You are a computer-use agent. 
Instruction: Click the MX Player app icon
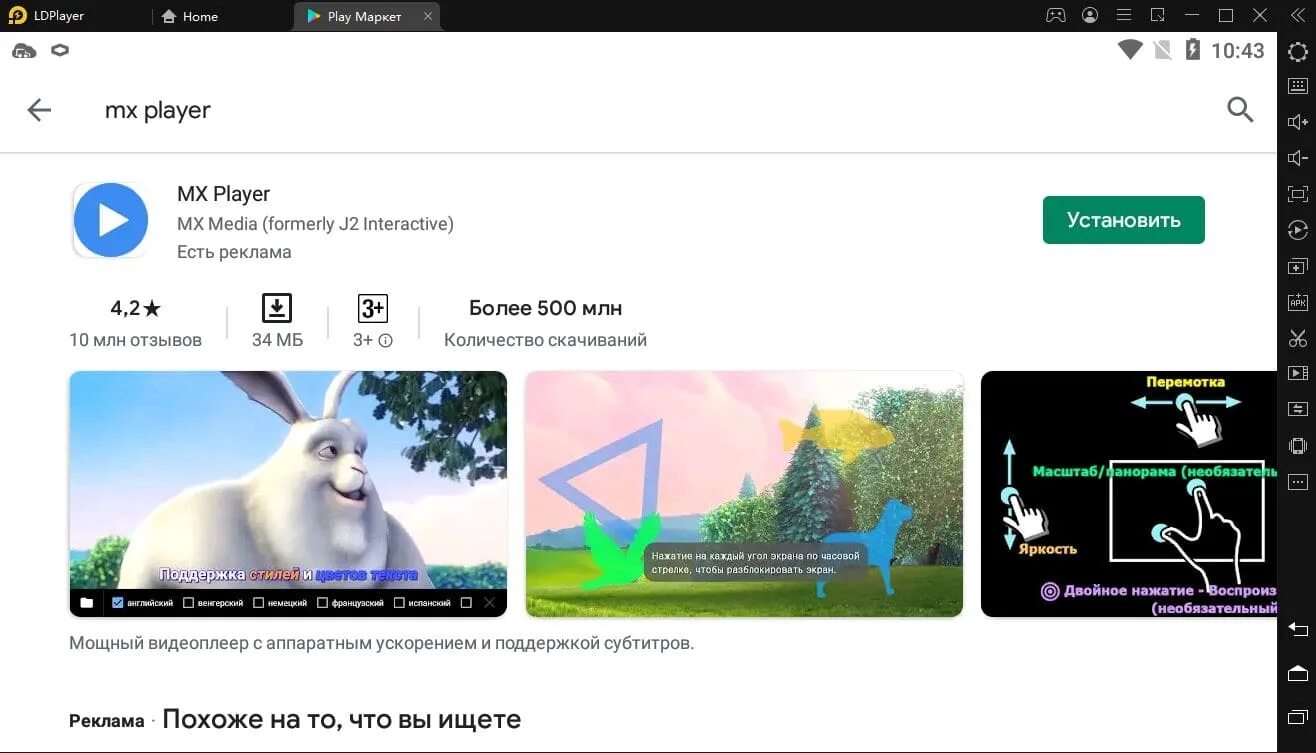pos(110,220)
